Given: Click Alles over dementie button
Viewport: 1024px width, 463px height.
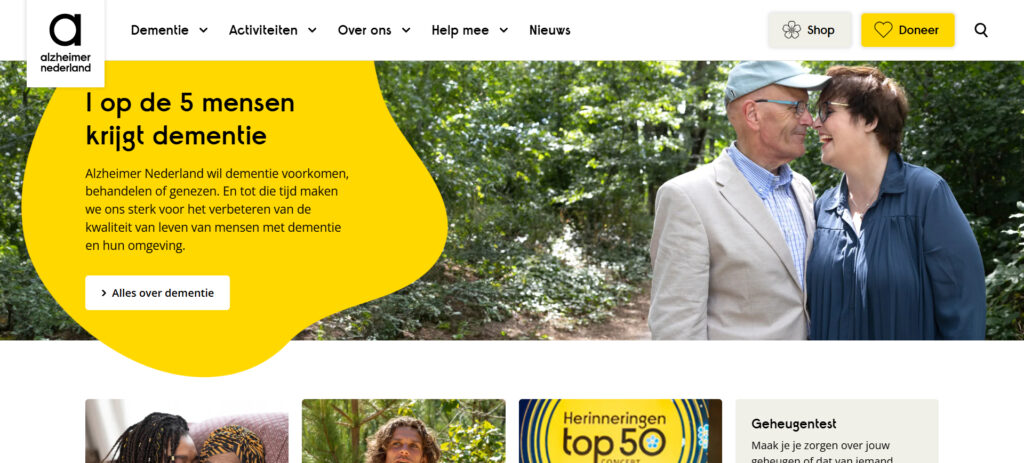Looking at the screenshot, I should (157, 293).
